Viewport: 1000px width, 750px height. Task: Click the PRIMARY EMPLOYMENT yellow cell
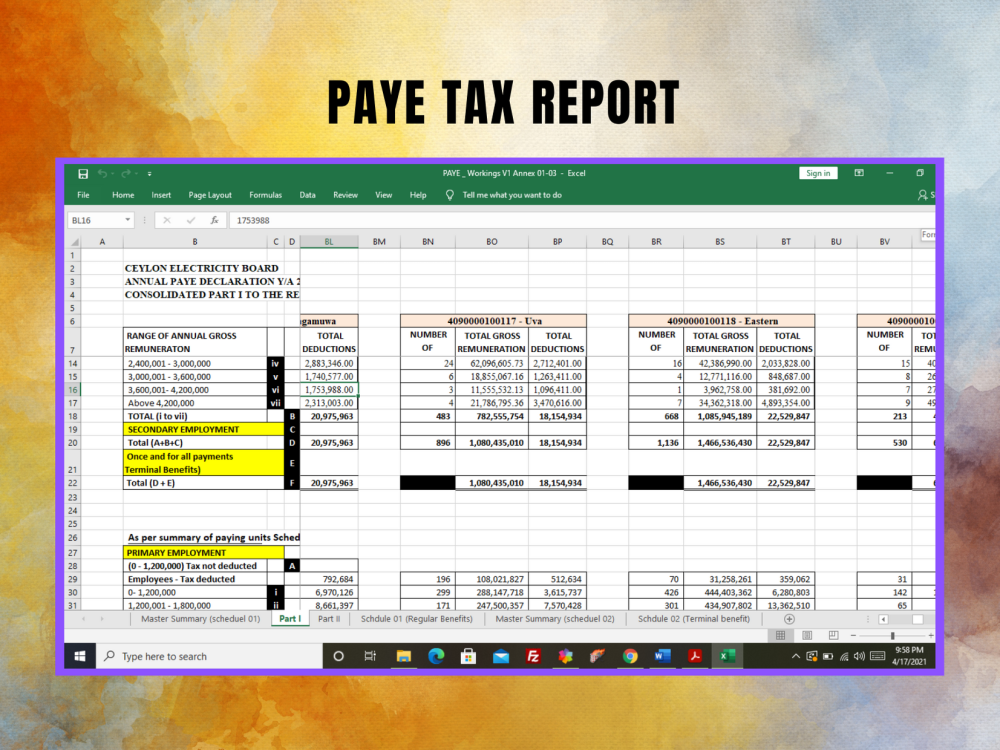pyautogui.click(x=203, y=553)
